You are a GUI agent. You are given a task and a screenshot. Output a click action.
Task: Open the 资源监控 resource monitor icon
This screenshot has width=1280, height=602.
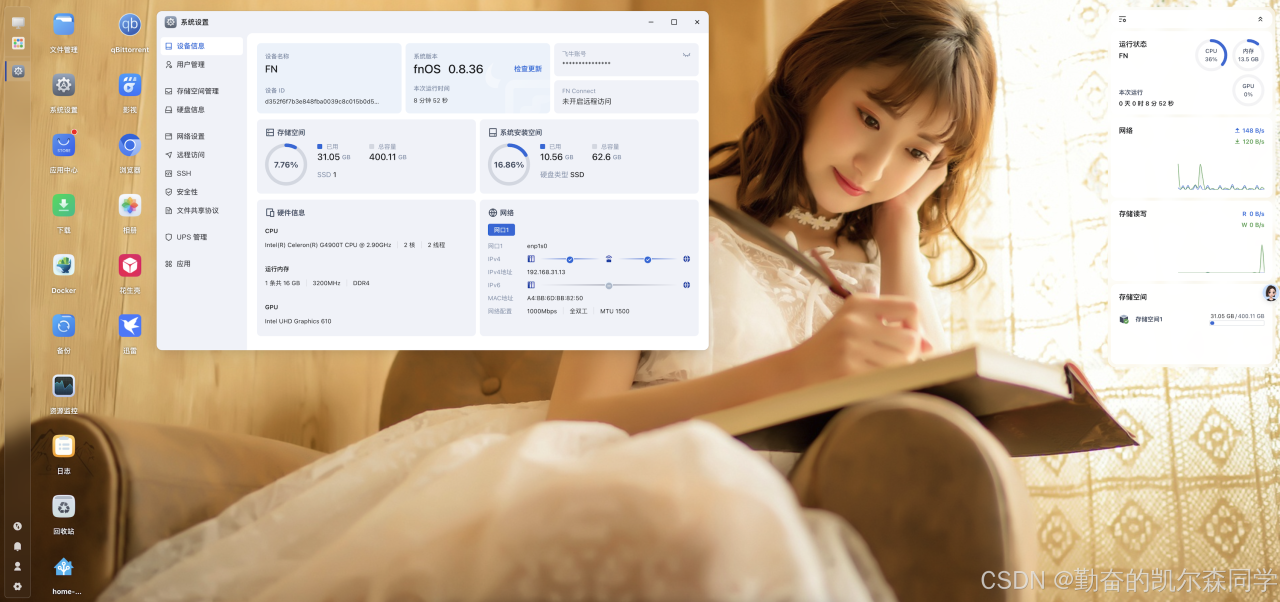tap(64, 386)
